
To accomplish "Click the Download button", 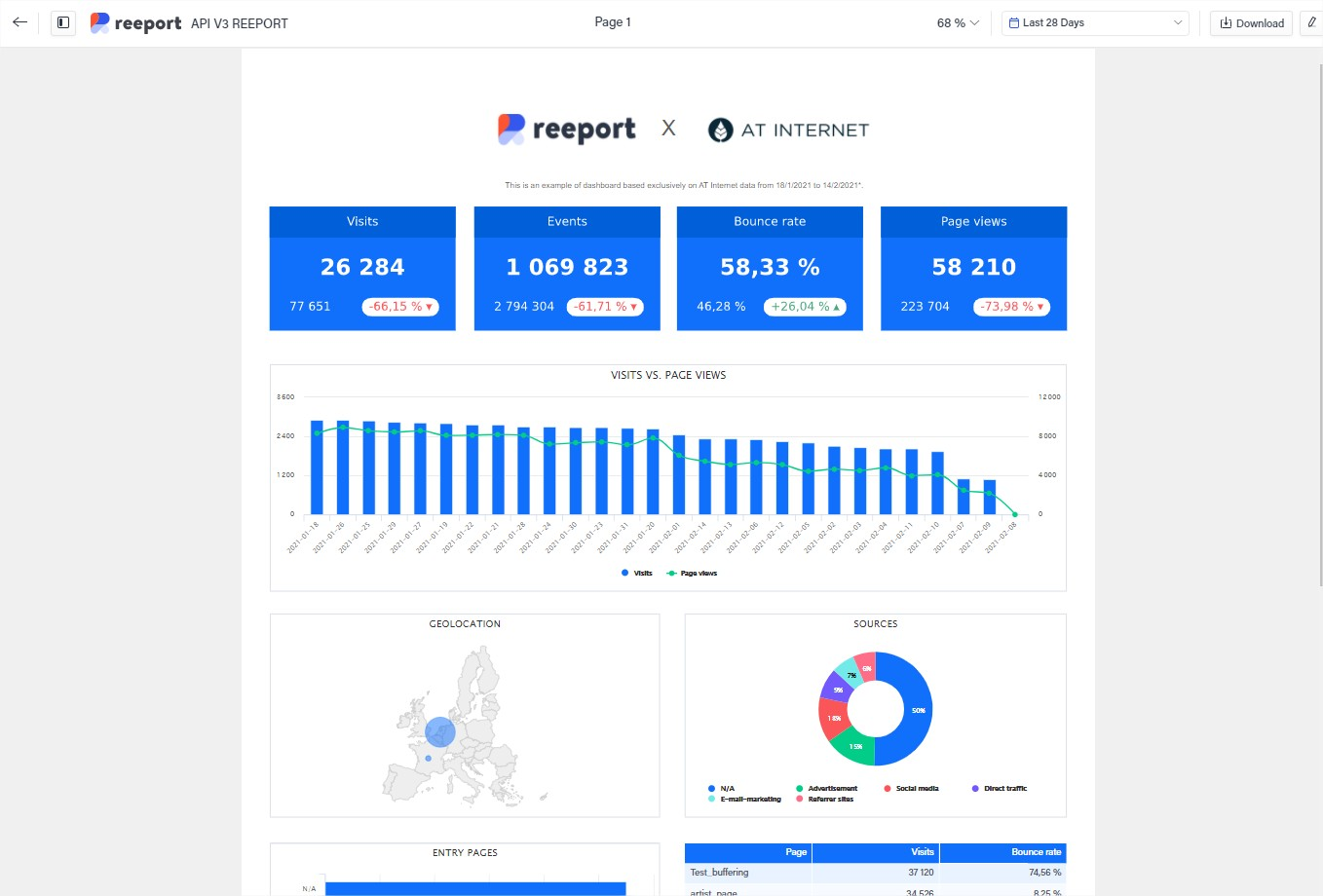I will click(x=1252, y=23).
